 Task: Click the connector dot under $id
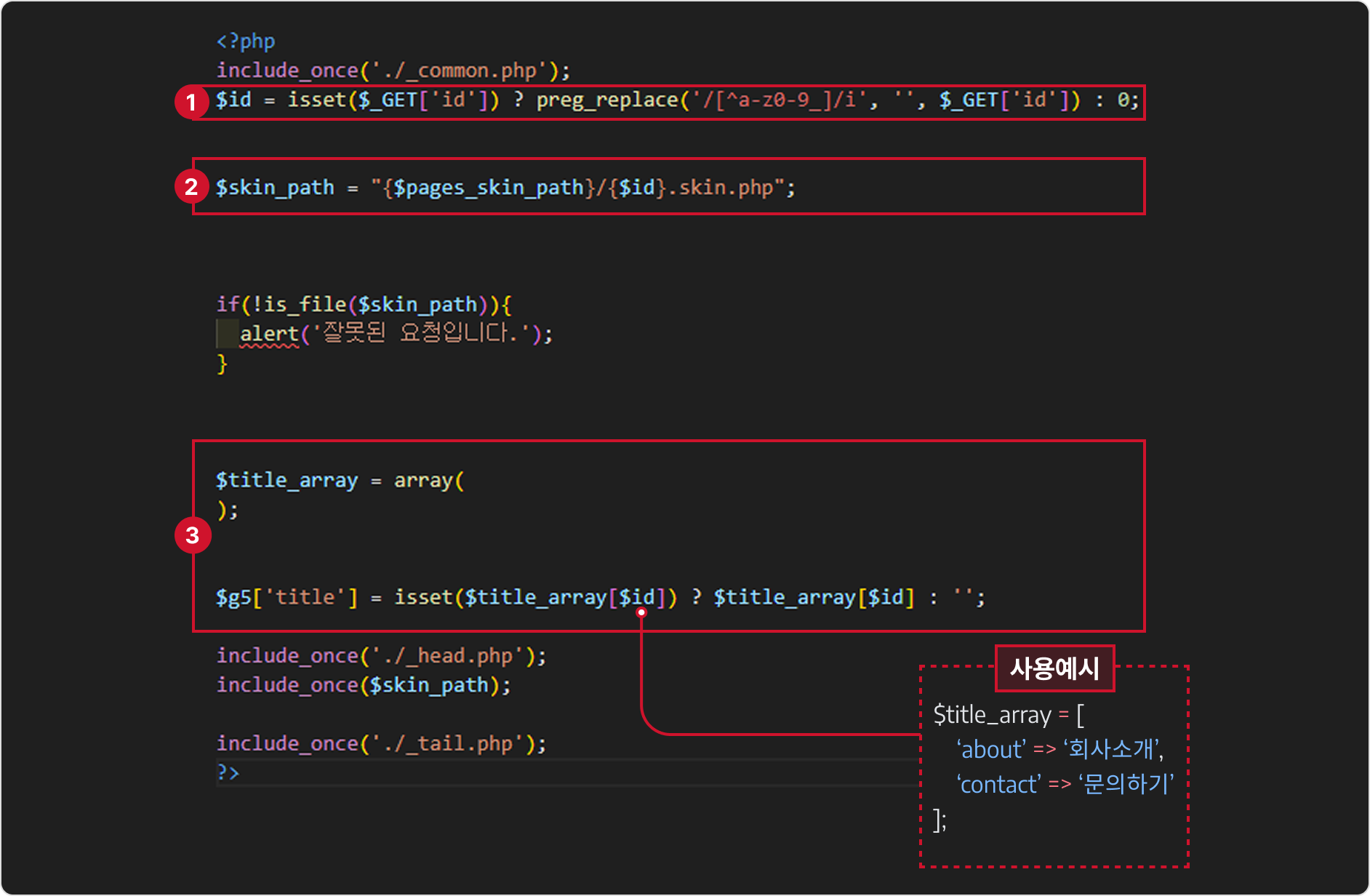pyautogui.click(x=641, y=612)
